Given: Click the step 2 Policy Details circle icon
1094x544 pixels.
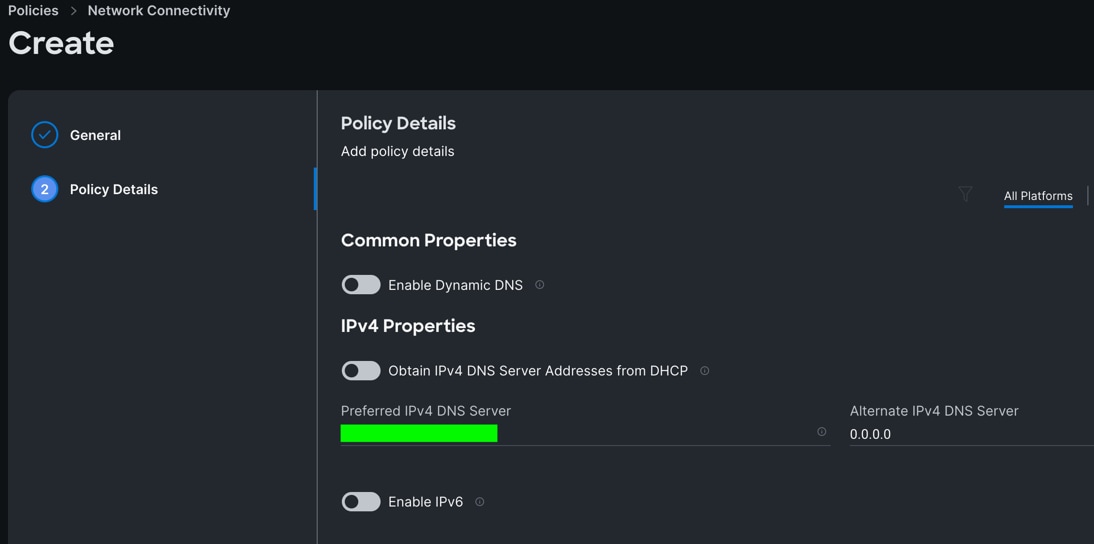Looking at the screenshot, I should tap(45, 189).
